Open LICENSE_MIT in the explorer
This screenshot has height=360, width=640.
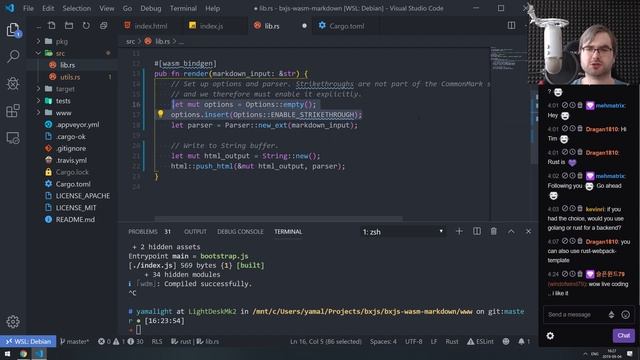[76, 207]
